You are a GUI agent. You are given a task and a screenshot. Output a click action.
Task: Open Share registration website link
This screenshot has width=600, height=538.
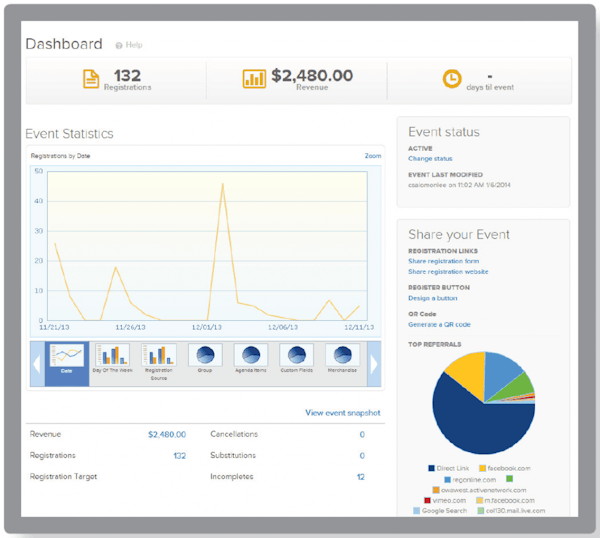(448, 272)
